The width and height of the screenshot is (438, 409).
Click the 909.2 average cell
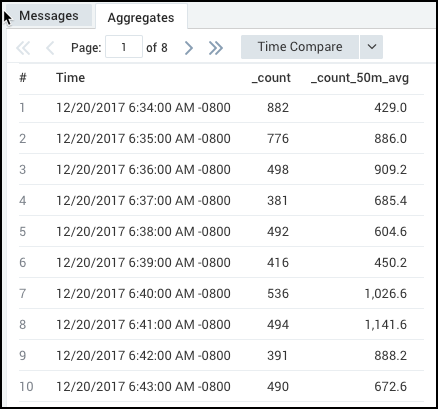pos(390,170)
